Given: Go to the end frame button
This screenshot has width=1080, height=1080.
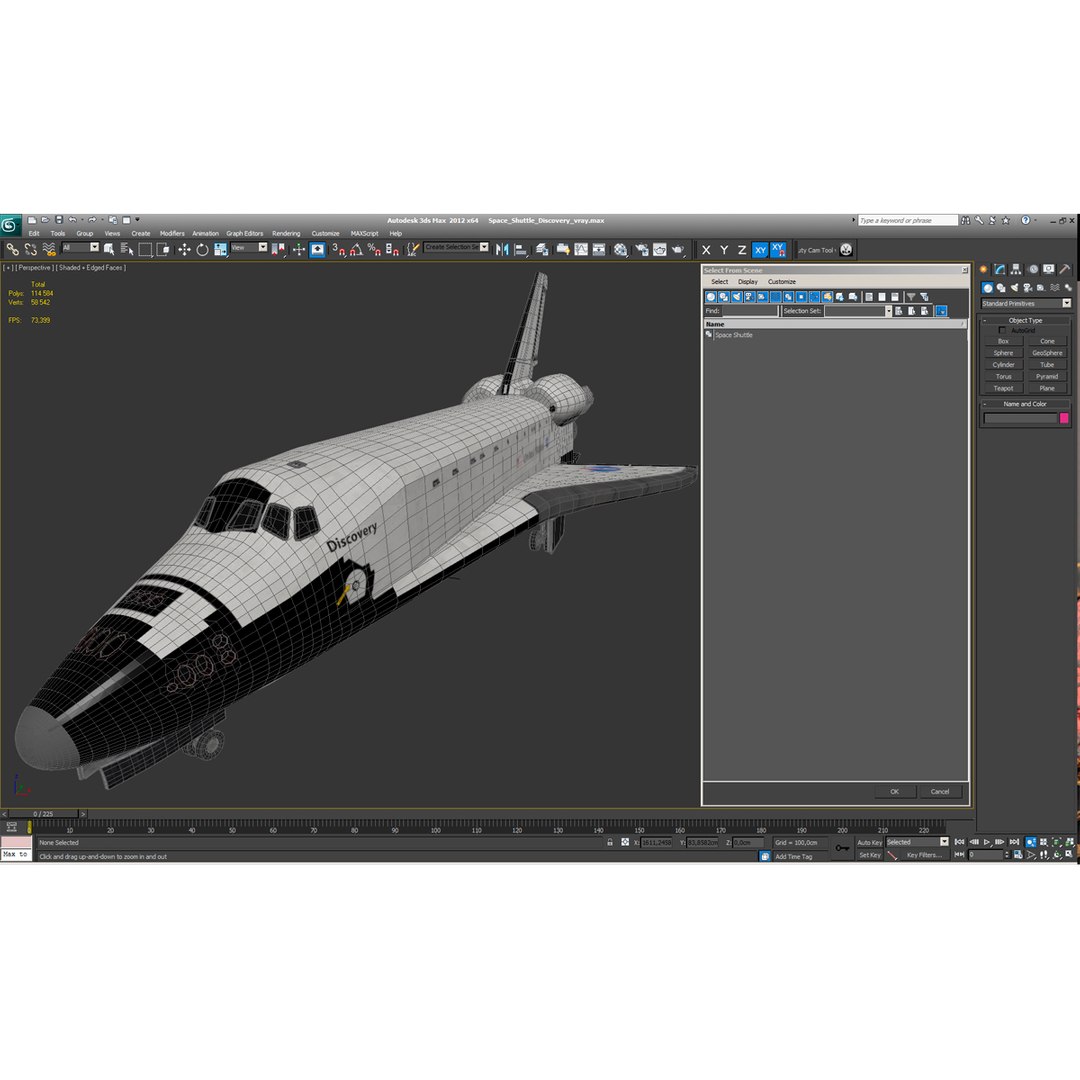Looking at the screenshot, I should click(x=1014, y=842).
